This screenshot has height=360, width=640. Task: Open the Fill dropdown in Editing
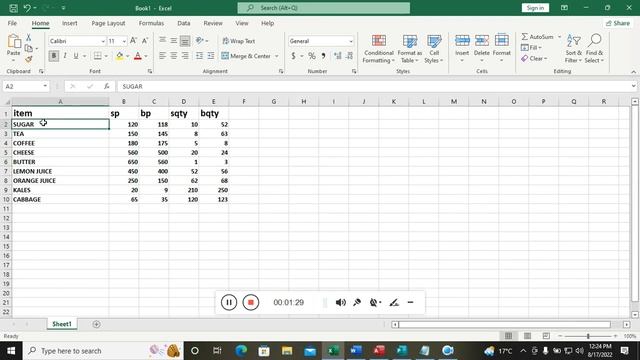coord(531,48)
